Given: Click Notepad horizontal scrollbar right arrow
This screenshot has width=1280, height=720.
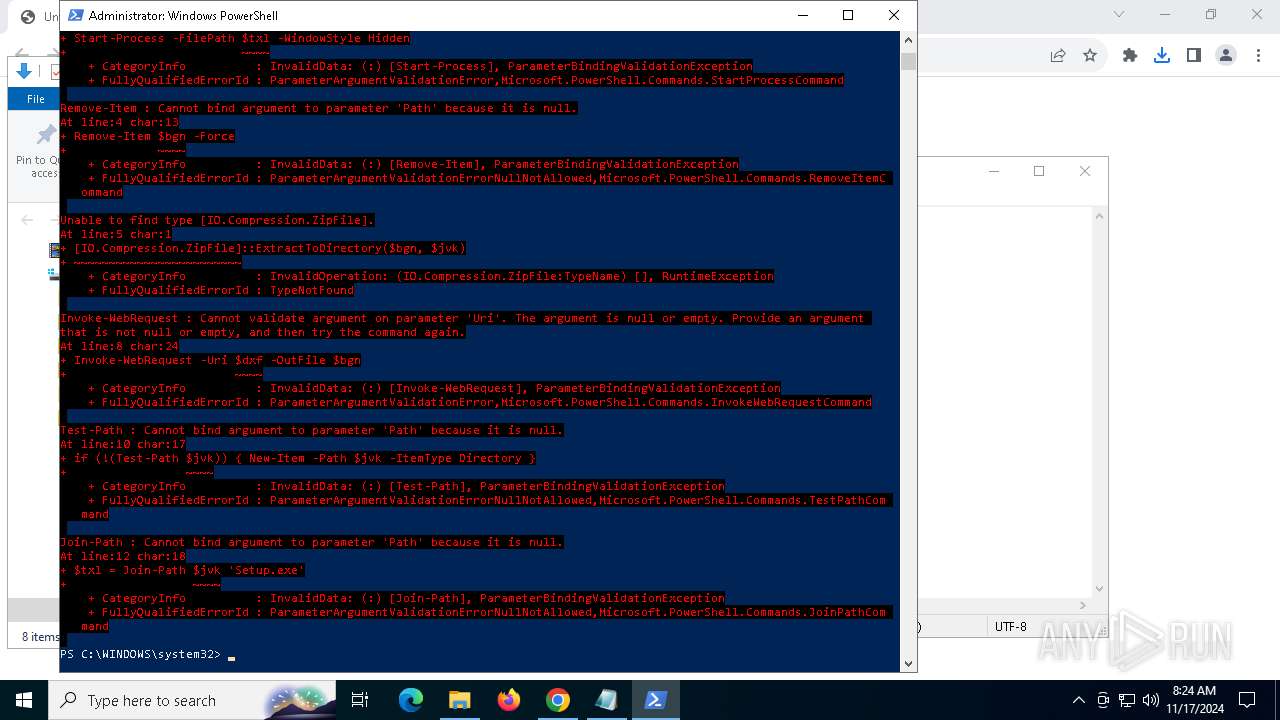Looking at the screenshot, I should coord(1082,605).
